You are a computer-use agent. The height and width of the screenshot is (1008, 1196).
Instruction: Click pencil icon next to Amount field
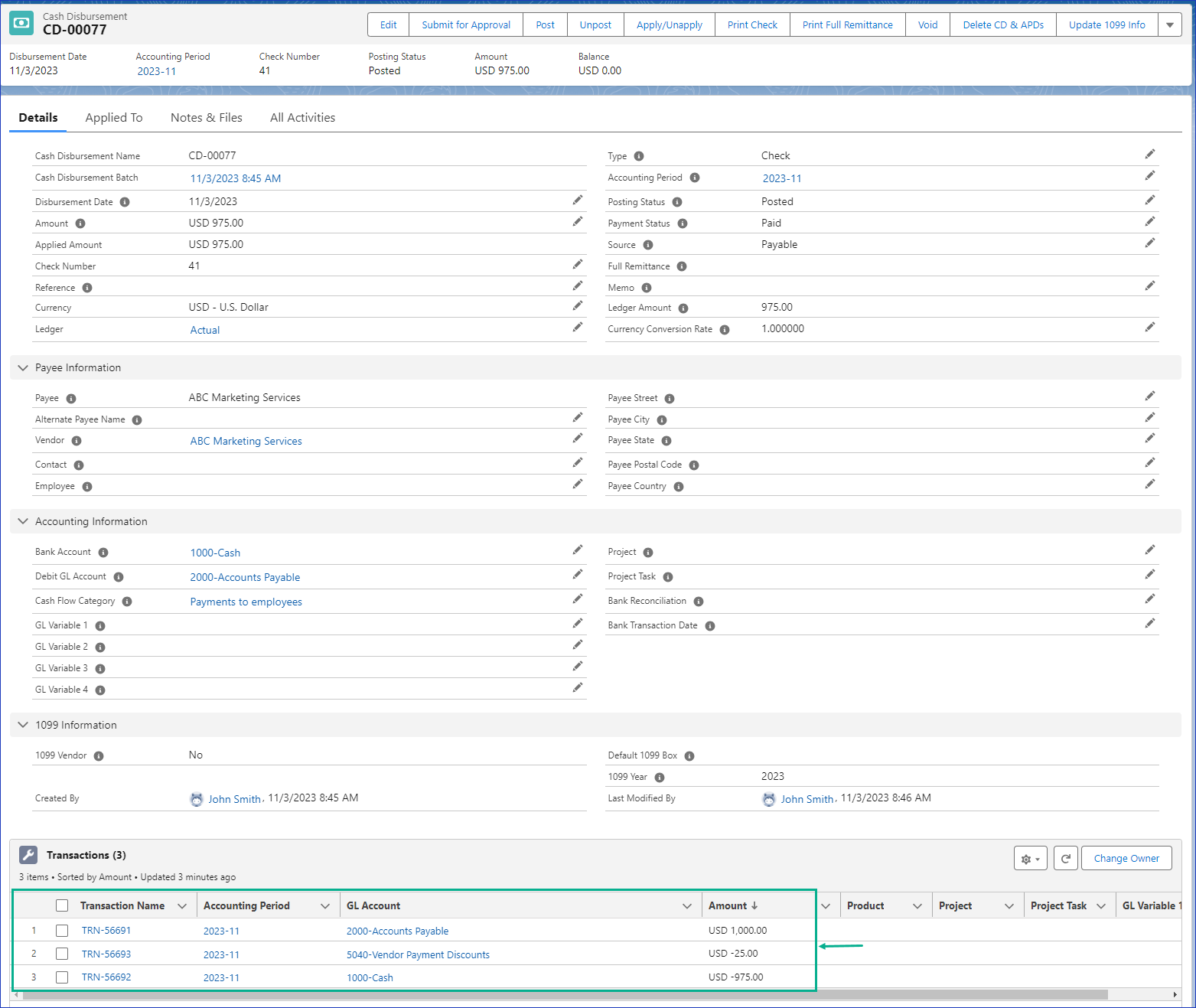tap(578, 221)
